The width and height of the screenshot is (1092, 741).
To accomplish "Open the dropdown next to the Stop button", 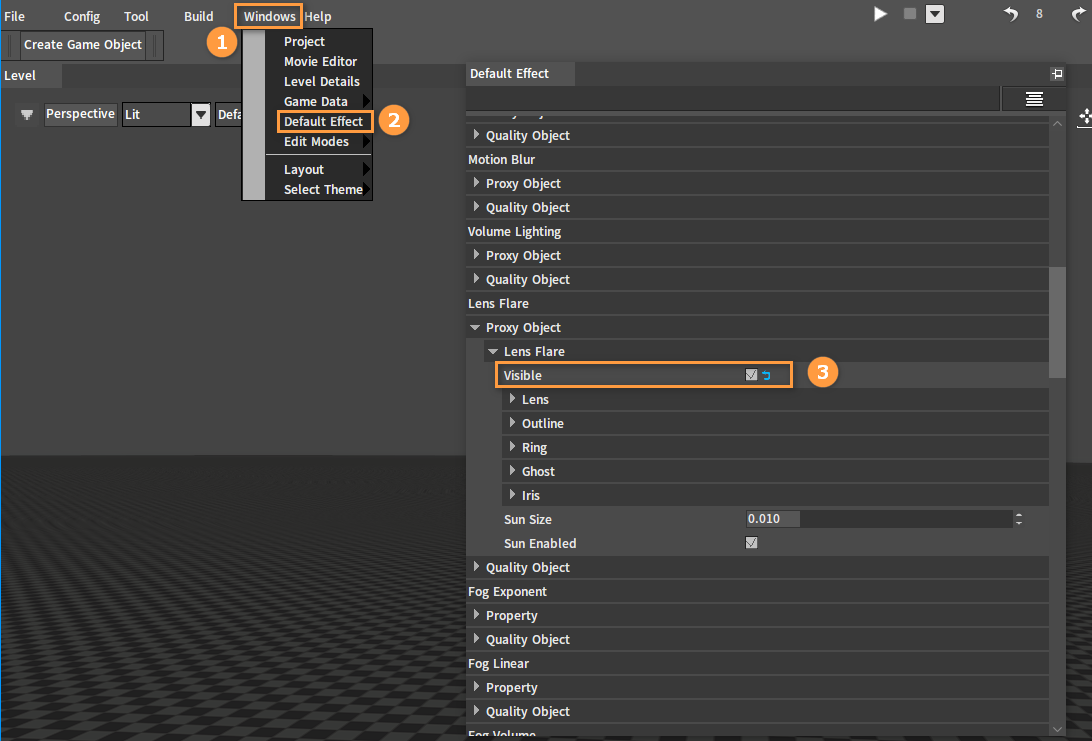I will 935,14.
